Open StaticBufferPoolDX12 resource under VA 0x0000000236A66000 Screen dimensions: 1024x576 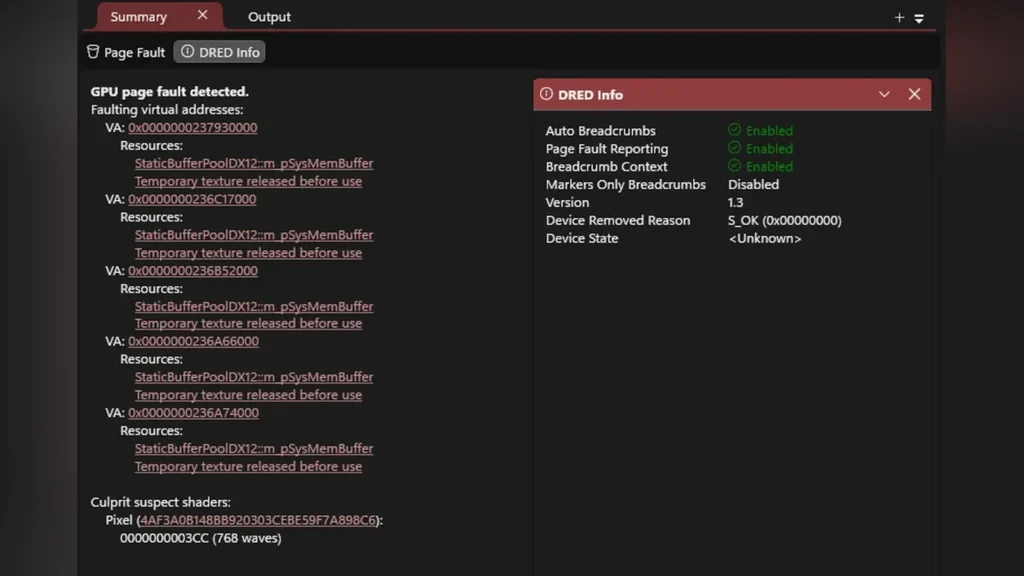(x=254, y=377)
